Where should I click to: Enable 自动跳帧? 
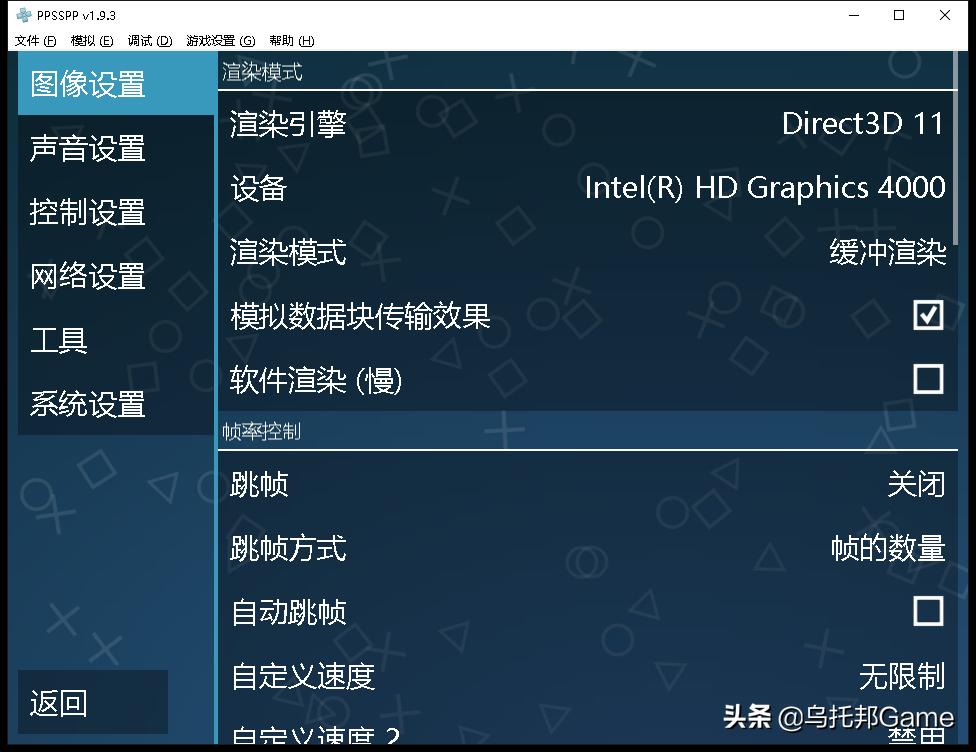tap(929, 611)
